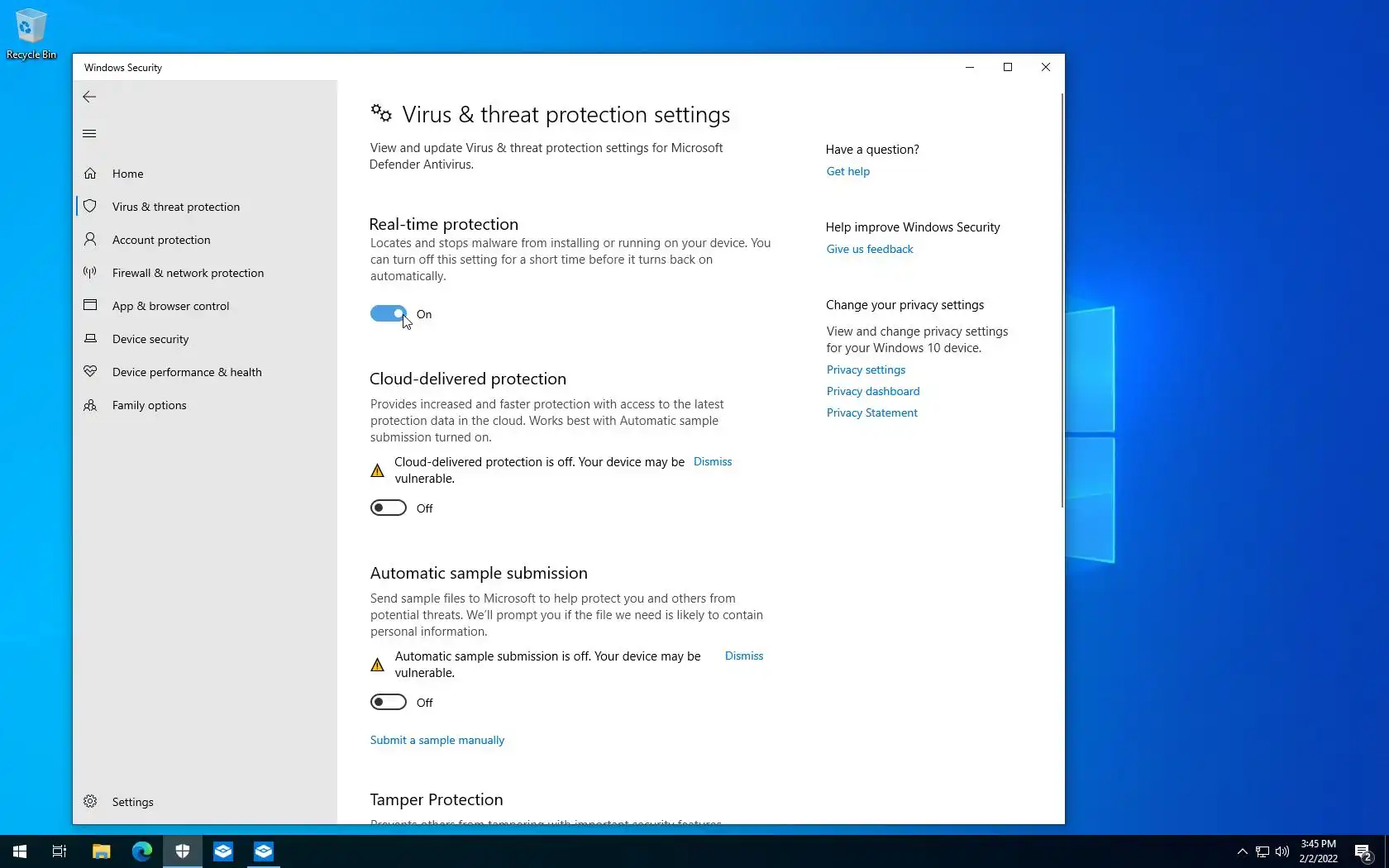The width and height of the screenshot is (1389, 868).
Task: Open the taskbar clock showing 3:45 PM
Action: (x=1318, y=851)
